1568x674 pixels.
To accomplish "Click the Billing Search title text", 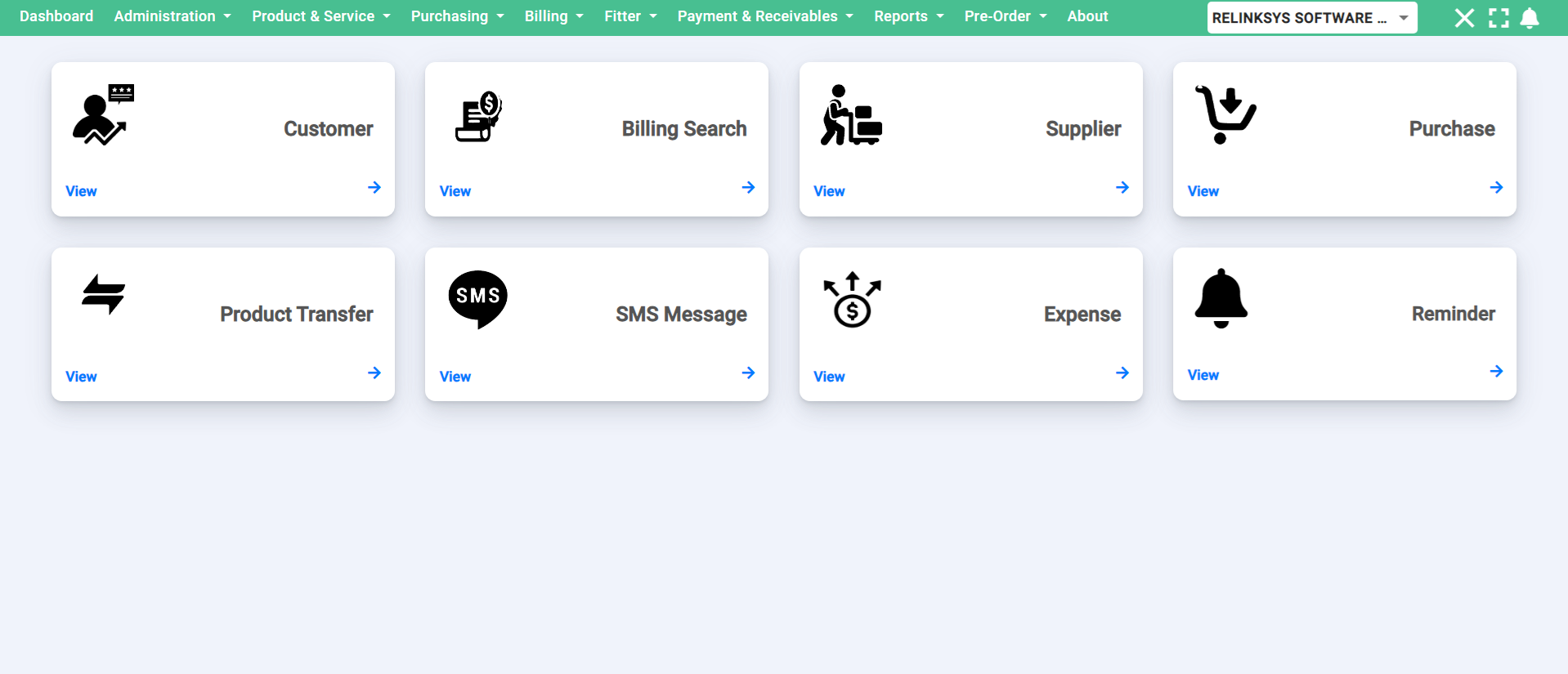I will pyautogui.click(x=684, y=129).
